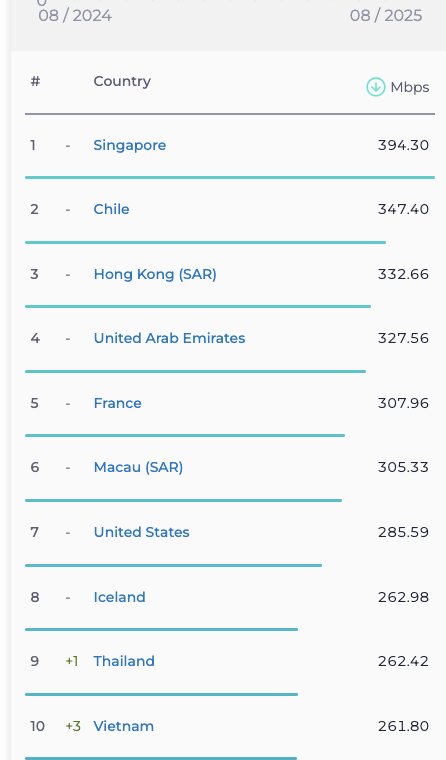Open the Iceland country page
The height and width of the screenshot is (760, 446).
pos(119,597)
